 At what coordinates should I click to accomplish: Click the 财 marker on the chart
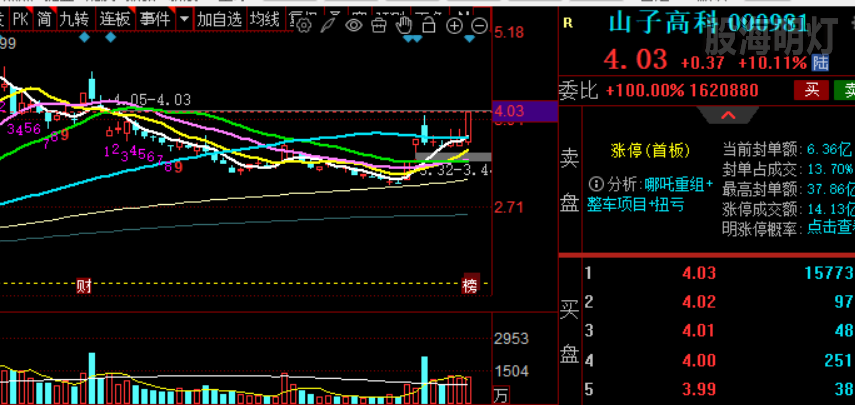pyautogui.click(x=84, y=286)
